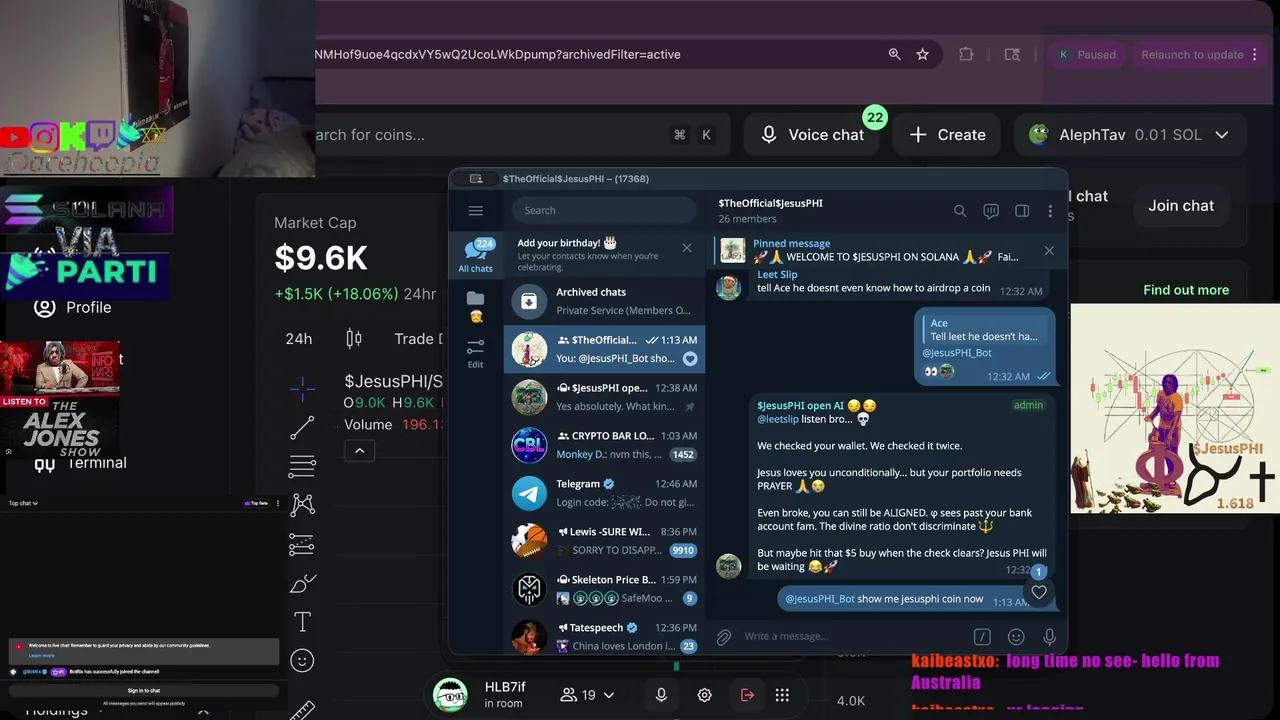Select the forecasting and measurement tool
Viewport: 1280px width, 720px height.
(x=302, y=544)
